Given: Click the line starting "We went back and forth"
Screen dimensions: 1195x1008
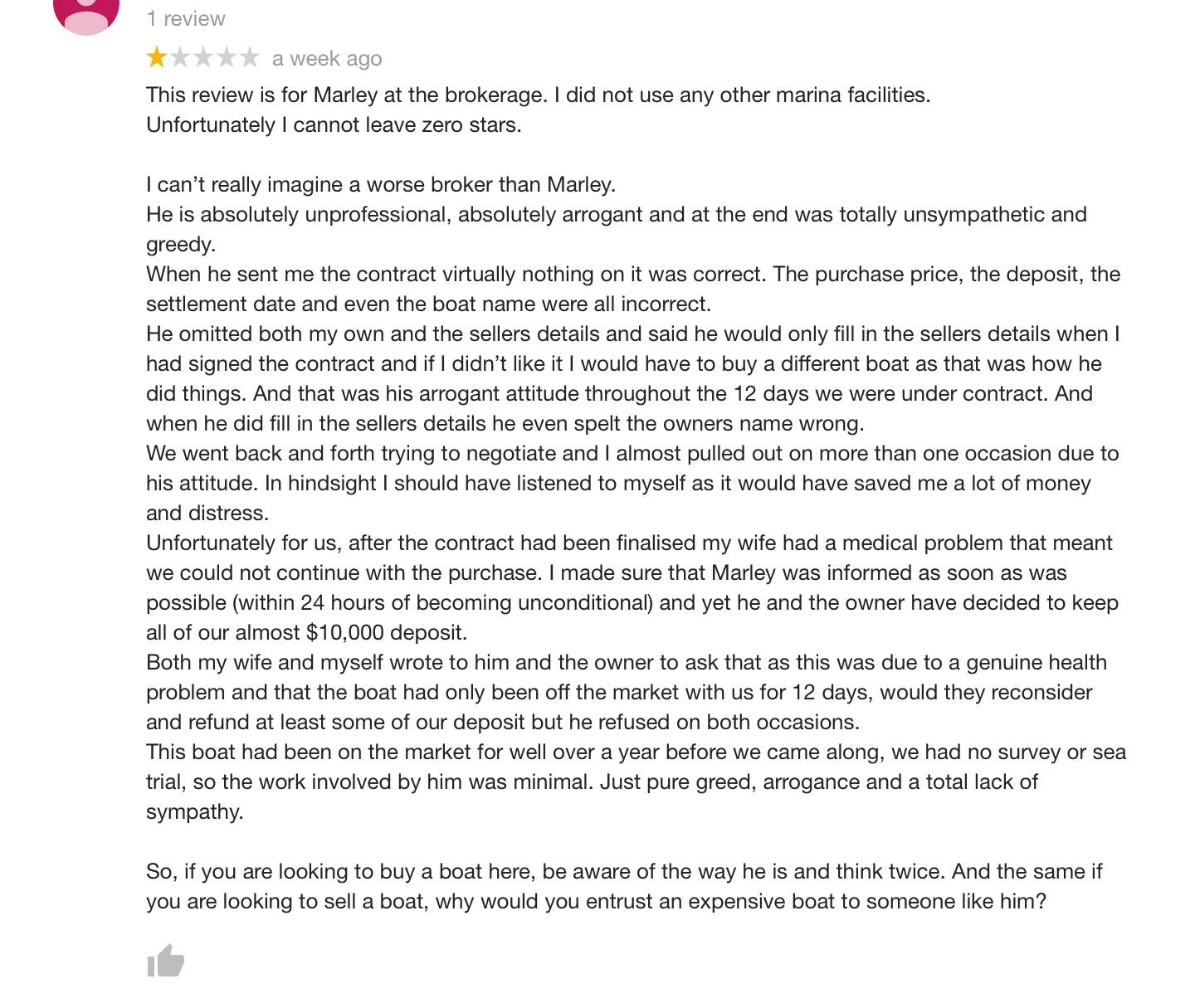Looking at the screenshot, I should point(632,453).
